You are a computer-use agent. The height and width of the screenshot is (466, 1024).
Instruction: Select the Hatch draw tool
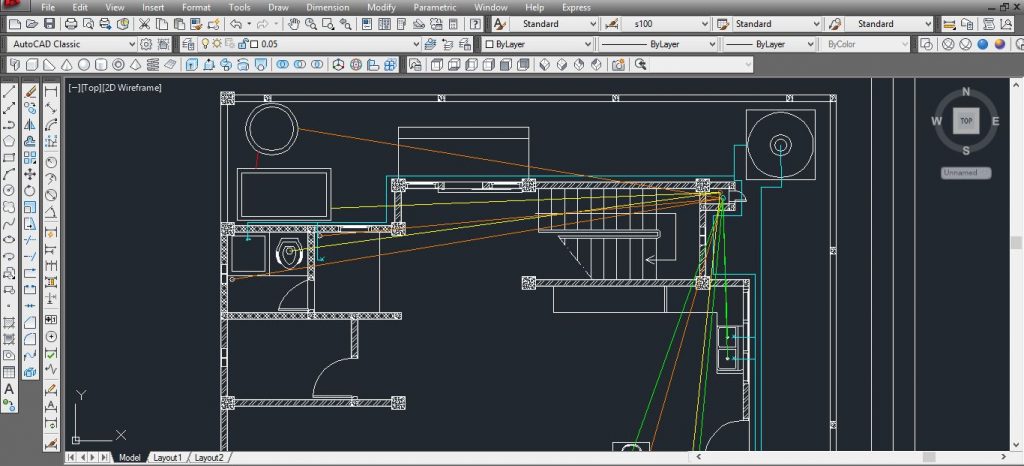click(x=9, y=322)
